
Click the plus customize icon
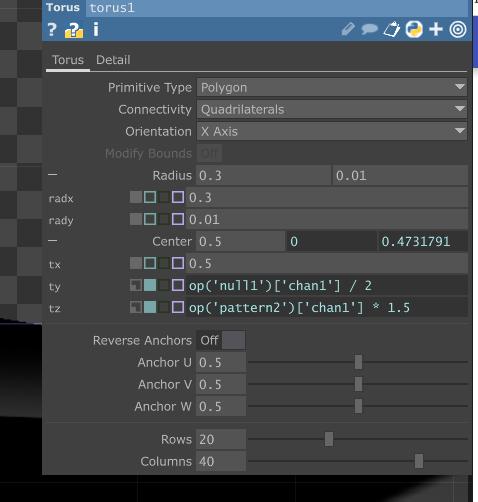[x=436, y=29]
